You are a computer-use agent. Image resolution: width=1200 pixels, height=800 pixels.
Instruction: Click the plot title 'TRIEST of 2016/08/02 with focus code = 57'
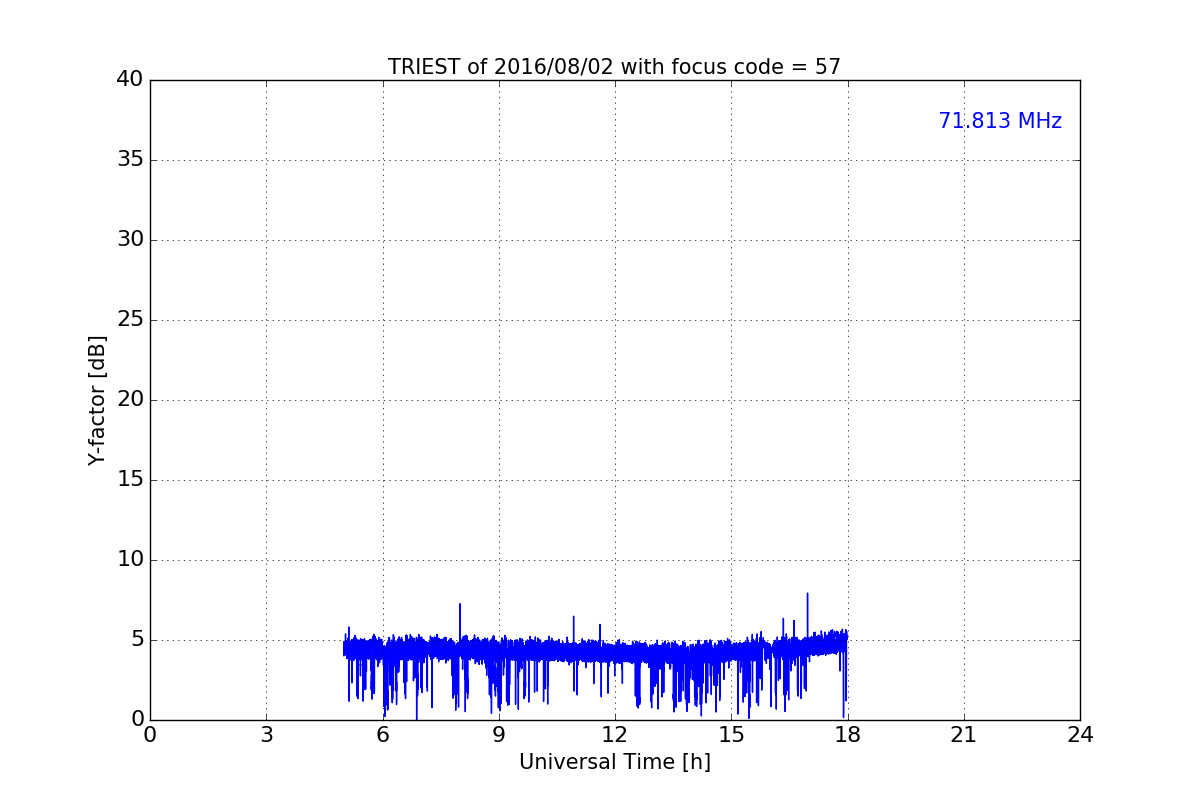tap(614, 67)
